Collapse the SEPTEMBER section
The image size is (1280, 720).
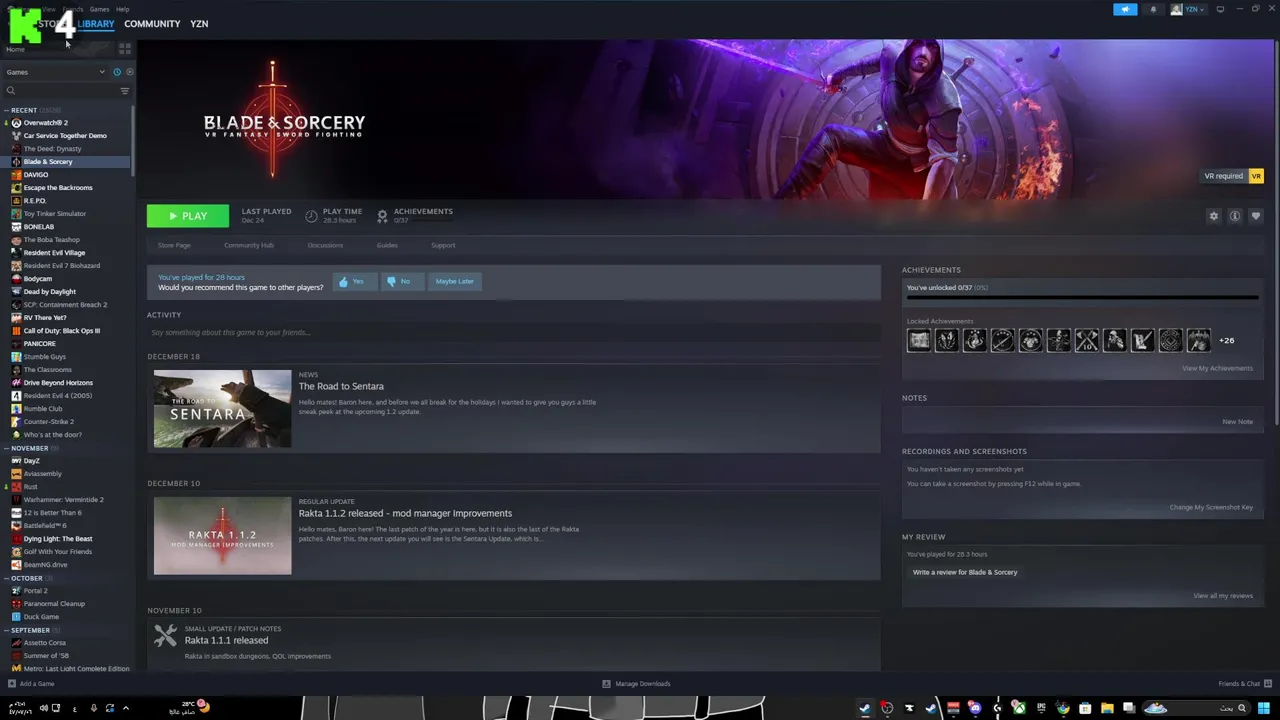30,630
